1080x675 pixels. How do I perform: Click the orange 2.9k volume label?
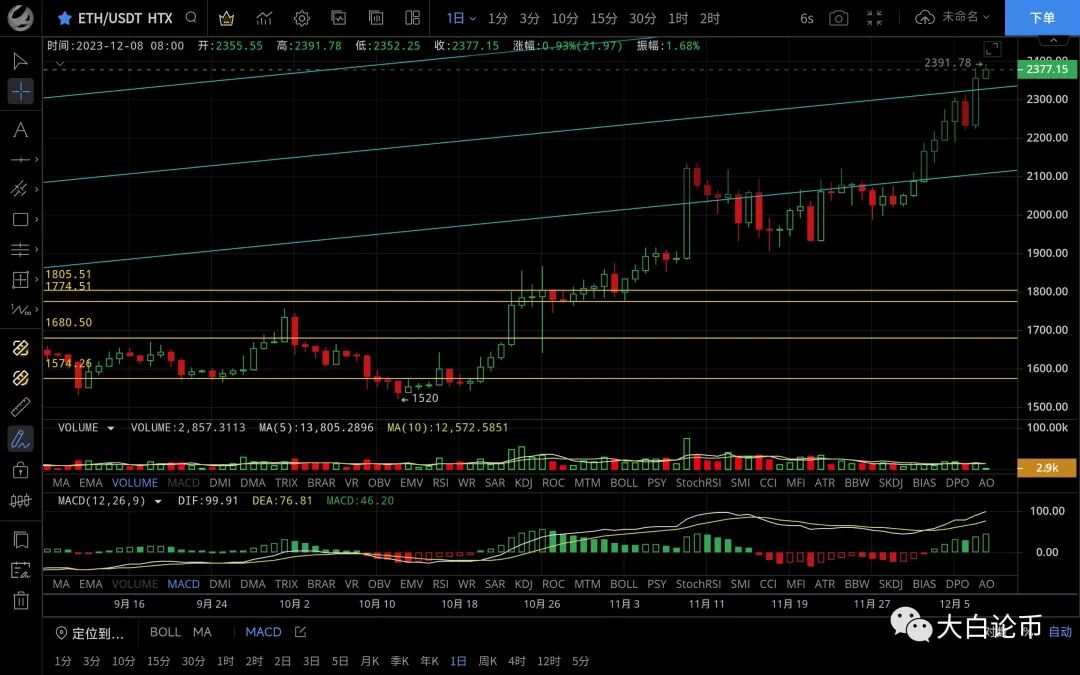click(1046, 468)
